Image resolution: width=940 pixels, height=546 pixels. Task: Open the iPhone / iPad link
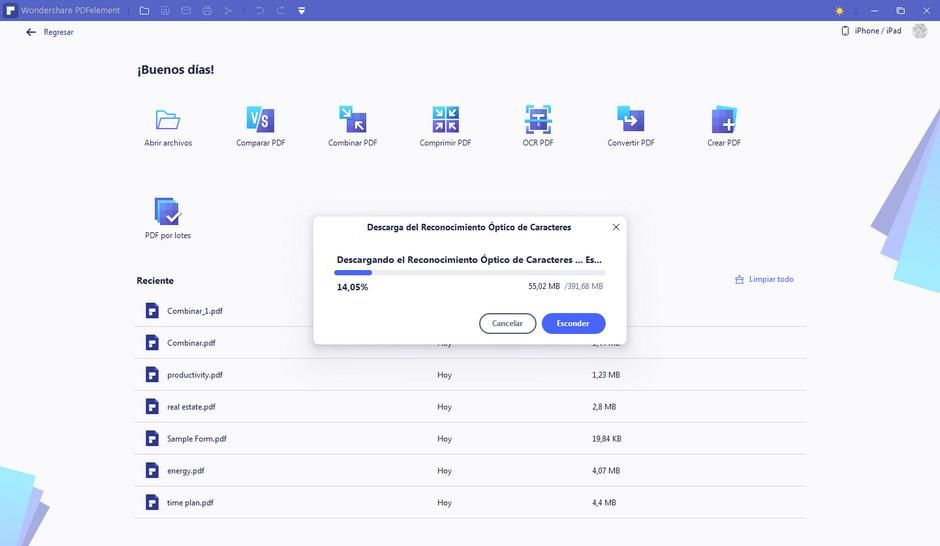point(871,31)
